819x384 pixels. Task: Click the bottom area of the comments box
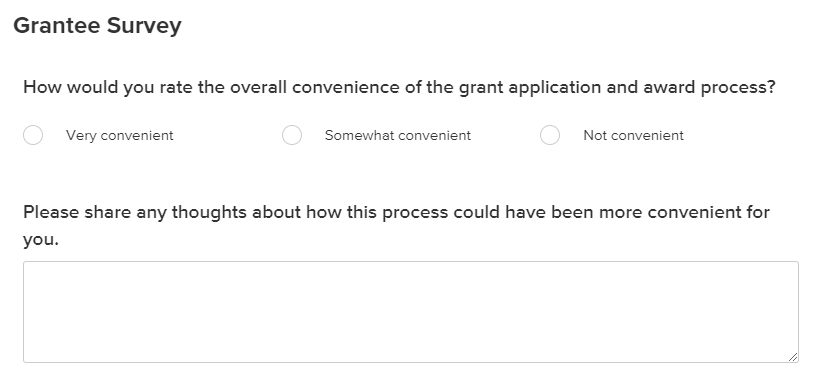[x=411, y=351]
